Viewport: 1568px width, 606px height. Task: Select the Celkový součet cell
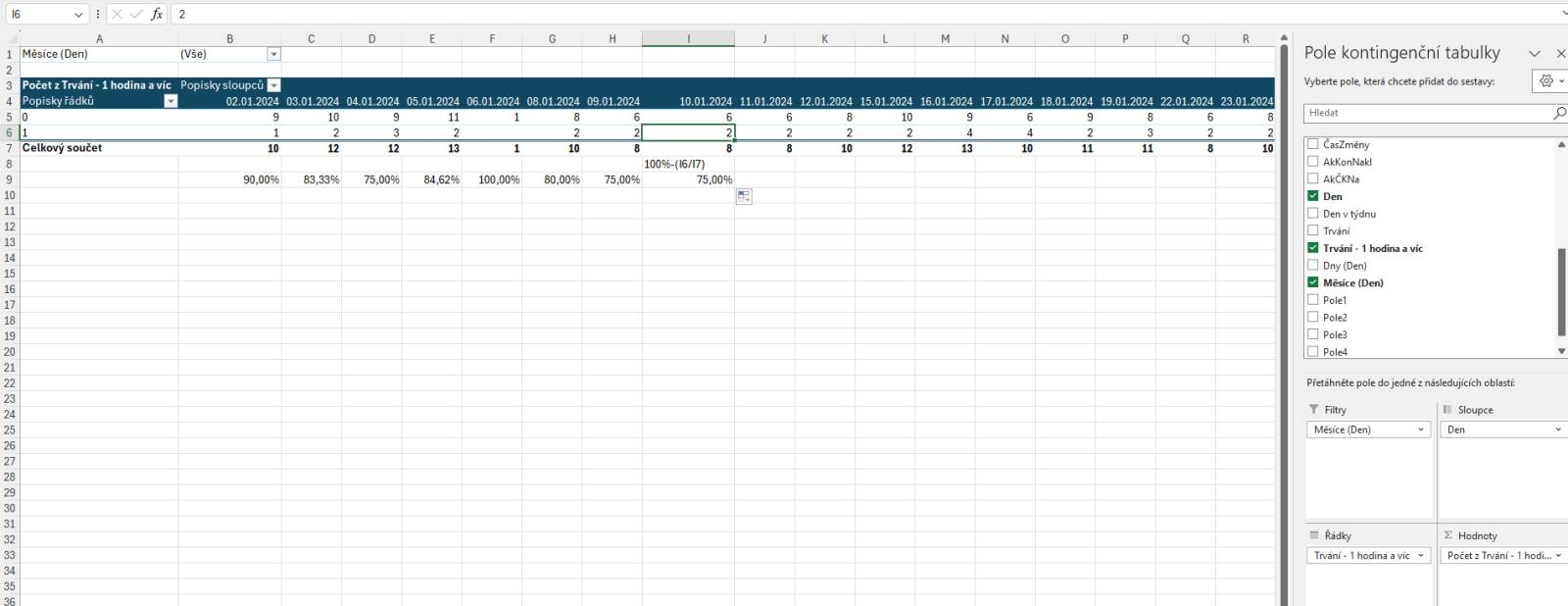tap(99, 148)
